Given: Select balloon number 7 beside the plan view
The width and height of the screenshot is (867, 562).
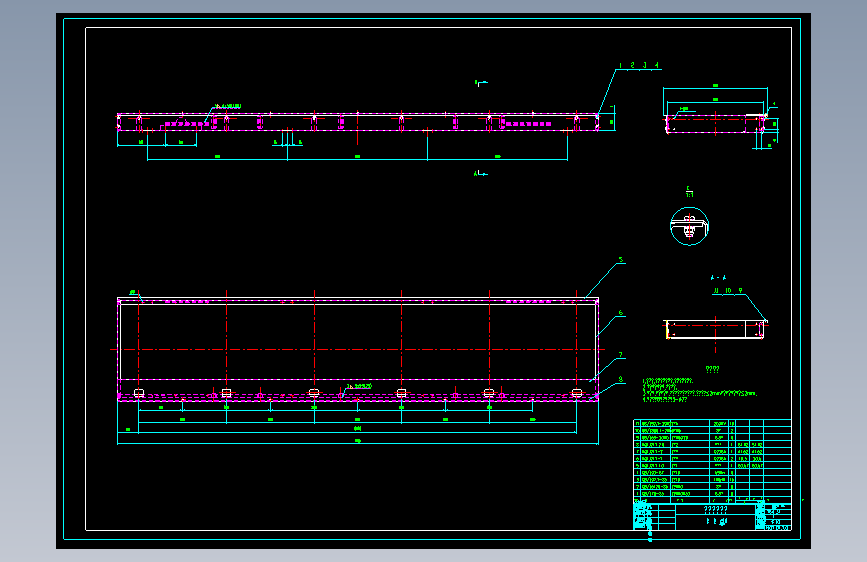Looking at the screenshot, I should tap(621, 355).
